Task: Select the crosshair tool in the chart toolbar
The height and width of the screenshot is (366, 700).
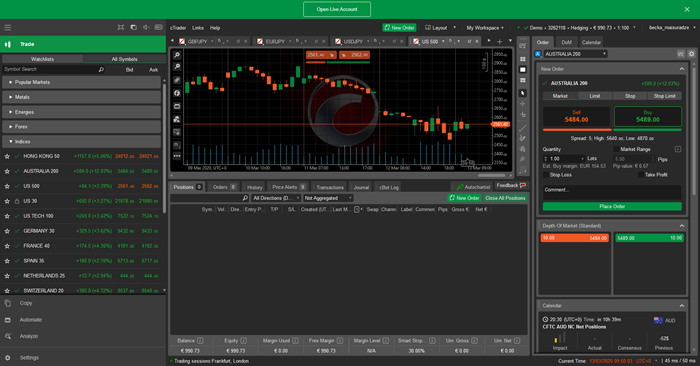Action: [x=522, y=104]
